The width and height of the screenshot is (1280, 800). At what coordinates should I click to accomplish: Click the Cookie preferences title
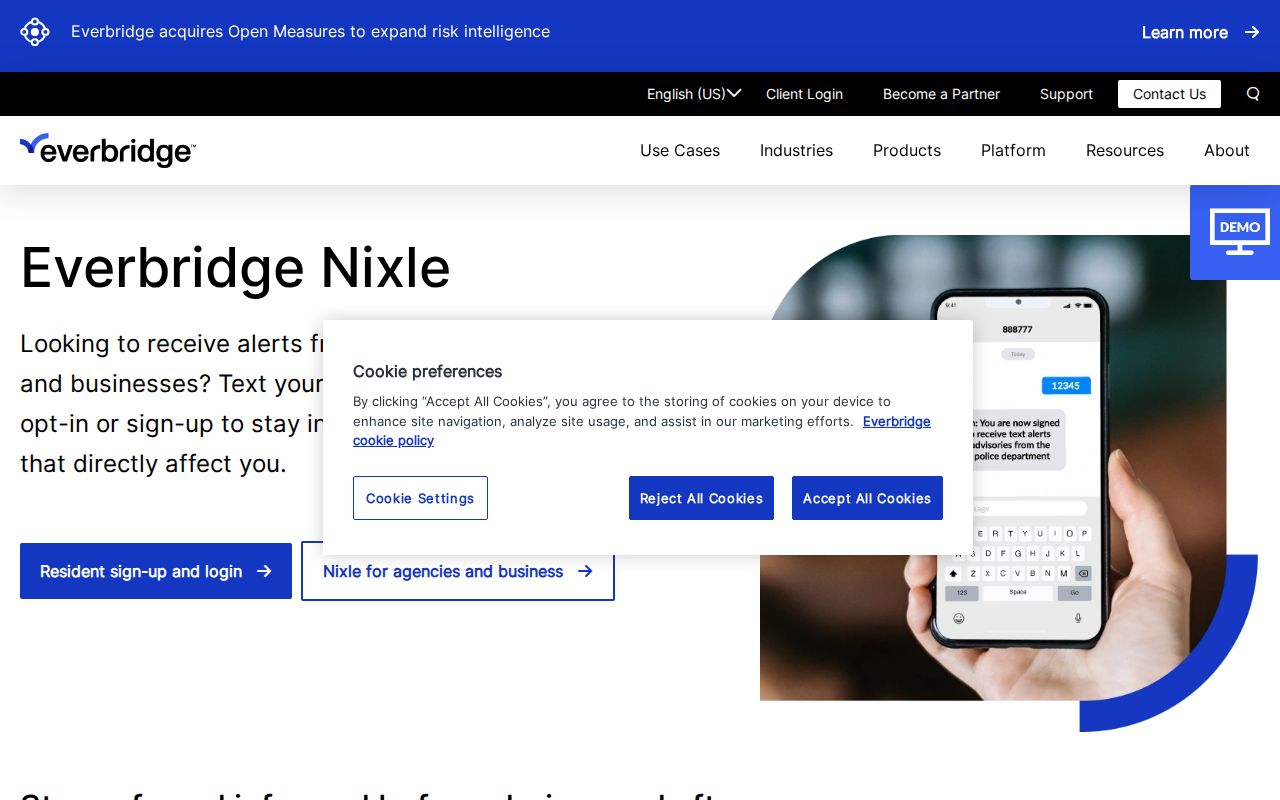[x=427, y=371]
